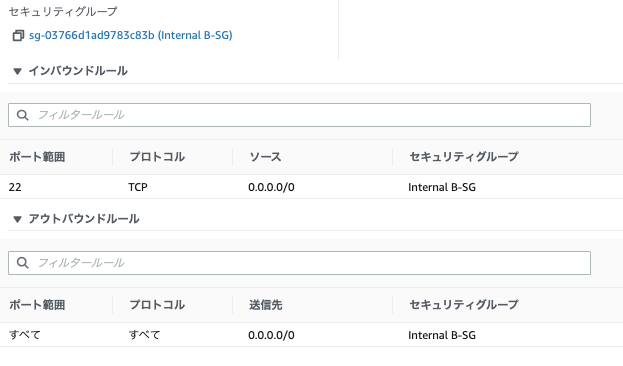Sort outbound rules by セキュリティグループ column
623x366 pixels.
pyautogui.click(x=464, y=305)
